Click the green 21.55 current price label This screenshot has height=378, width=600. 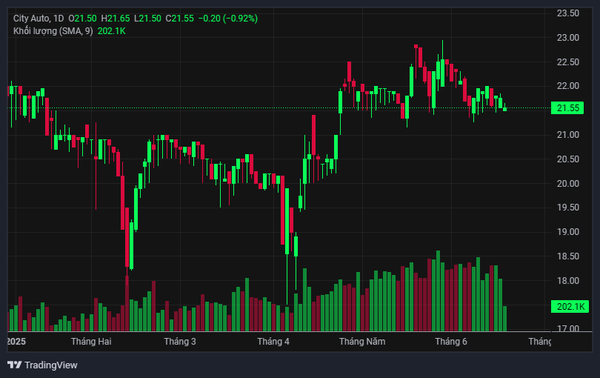click(567, 108)
